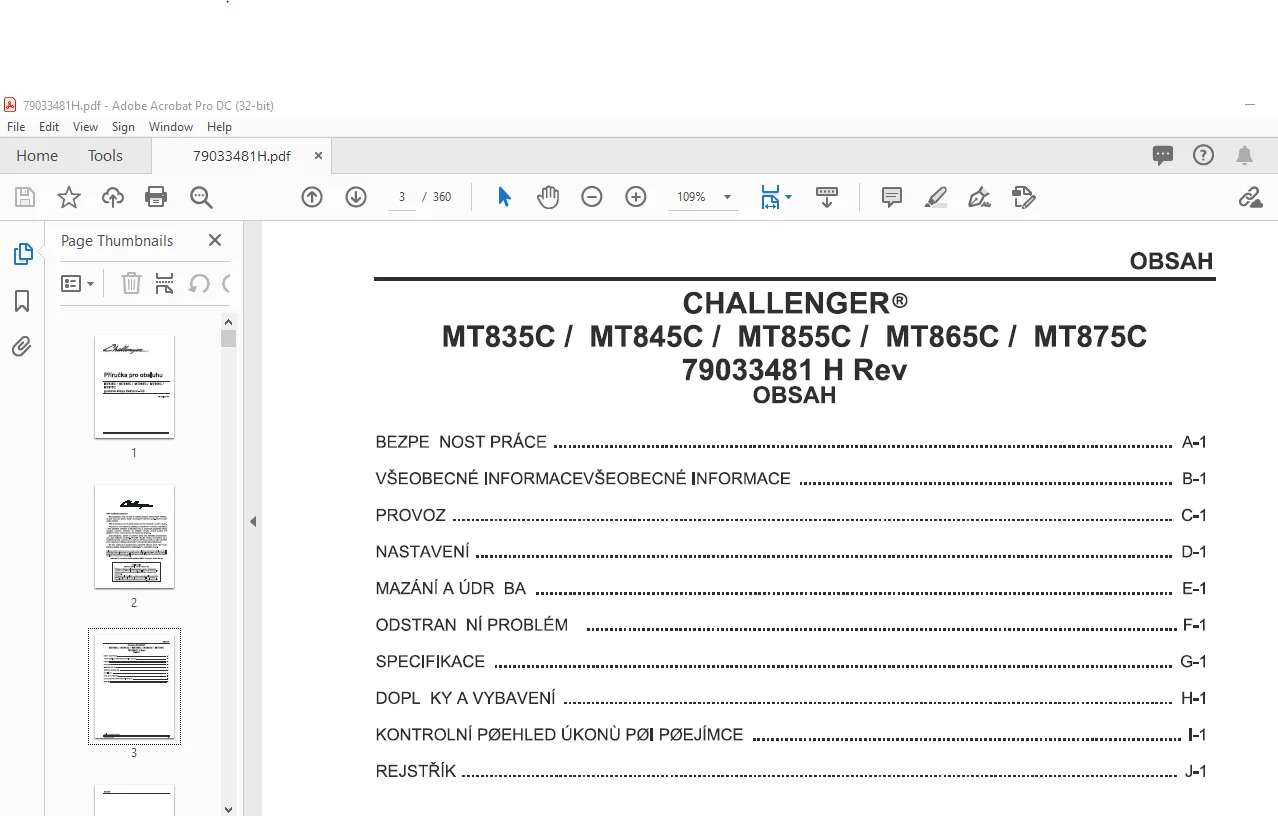Choose the arrow selection tool
This screenshot has width=1278, height=816.
[504, 197]
